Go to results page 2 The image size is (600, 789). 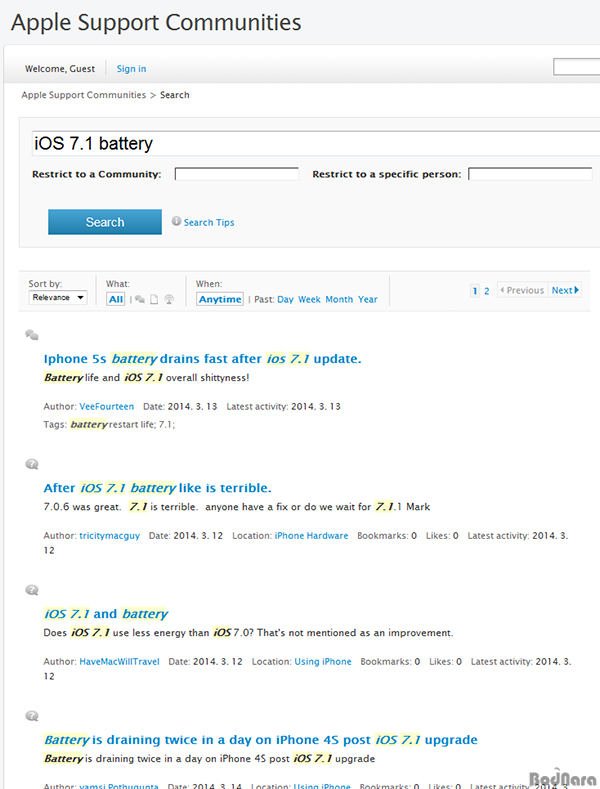[x=487, y=291]
